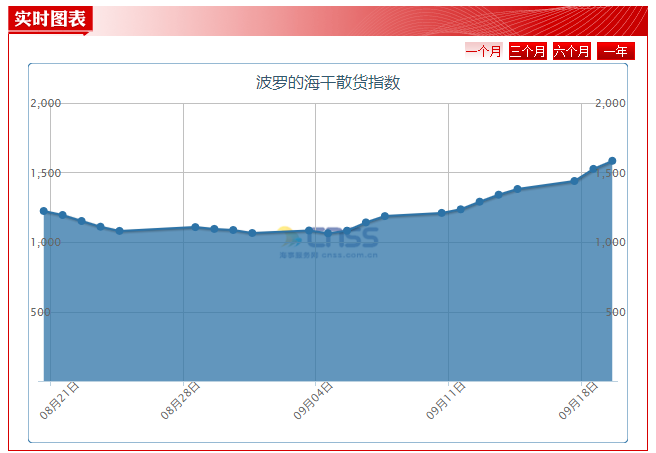Image resolution: width=656 pixels, height=453 pixels.
Task: Click the 实时图表 header tab
Action: point(50,18)
